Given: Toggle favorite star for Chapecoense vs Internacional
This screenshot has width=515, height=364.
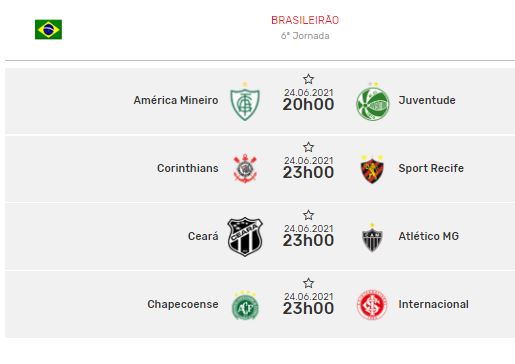Looking at the screenshot, I should tap(308, 283).
